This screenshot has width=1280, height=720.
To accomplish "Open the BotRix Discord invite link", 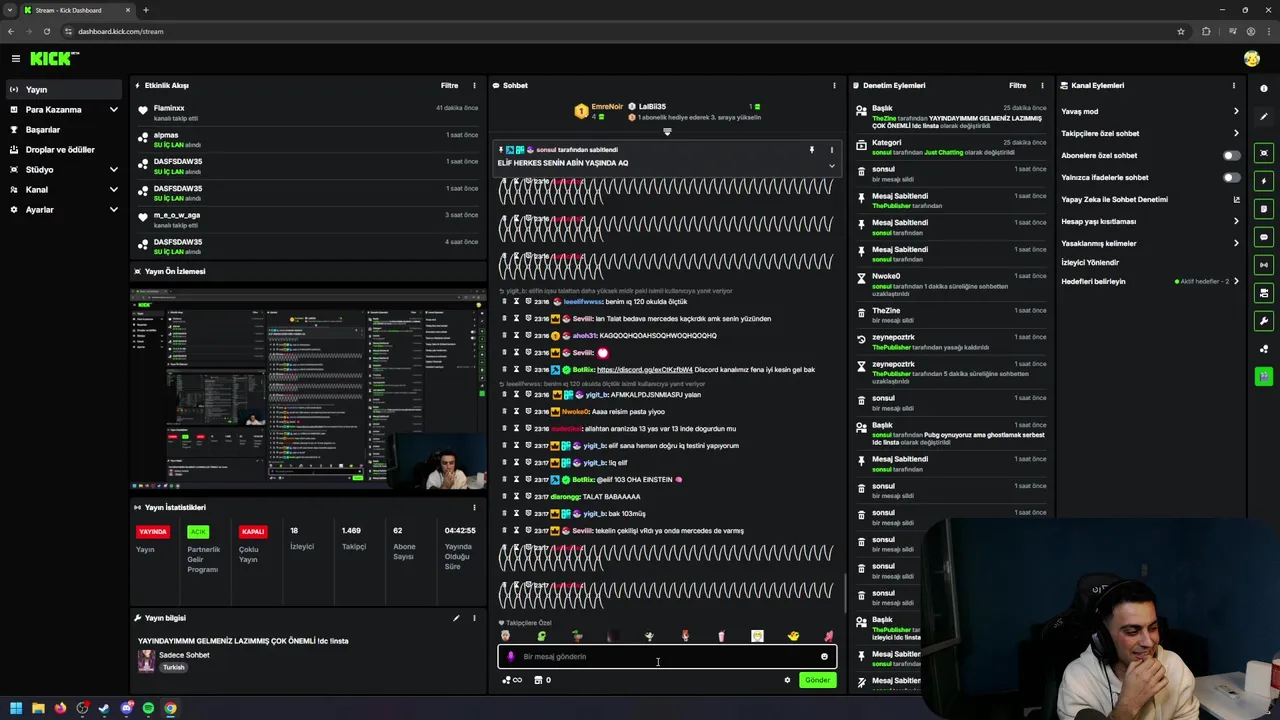I will coord(645,370).
